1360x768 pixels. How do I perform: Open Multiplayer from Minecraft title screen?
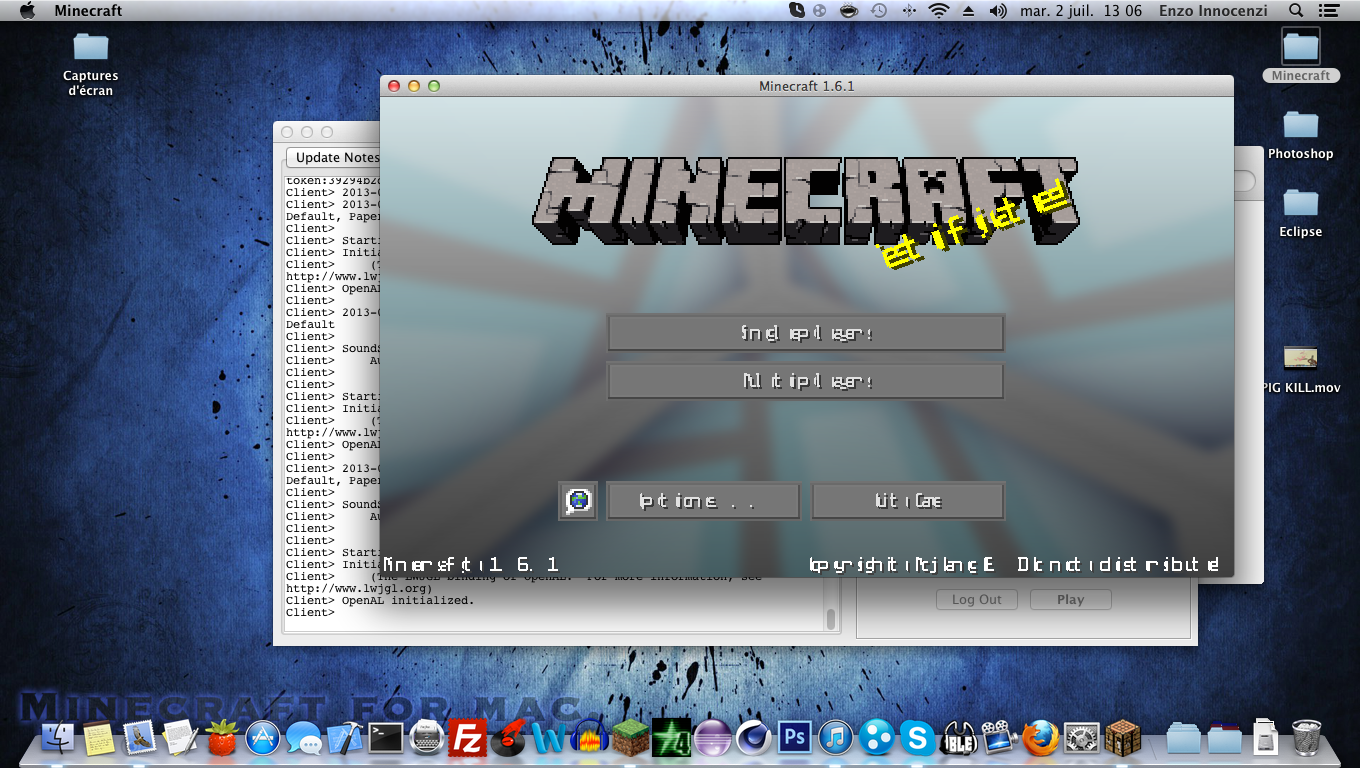(806, 381)
